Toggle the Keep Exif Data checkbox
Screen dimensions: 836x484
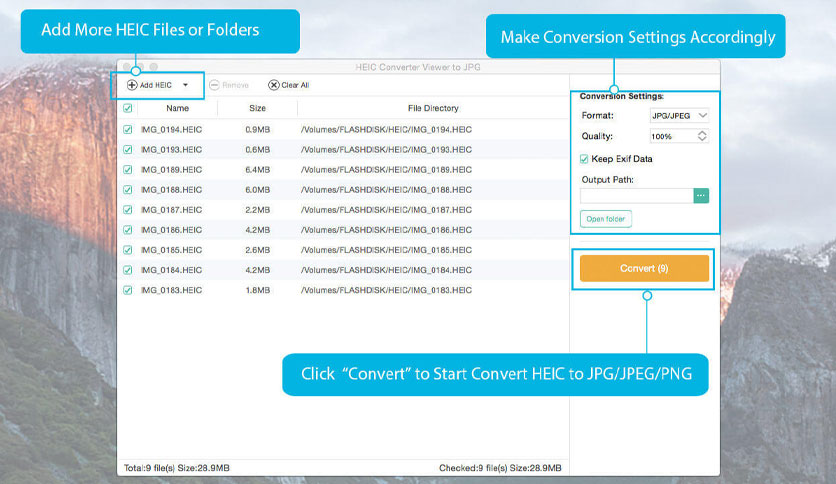click(x=584, y=159)
